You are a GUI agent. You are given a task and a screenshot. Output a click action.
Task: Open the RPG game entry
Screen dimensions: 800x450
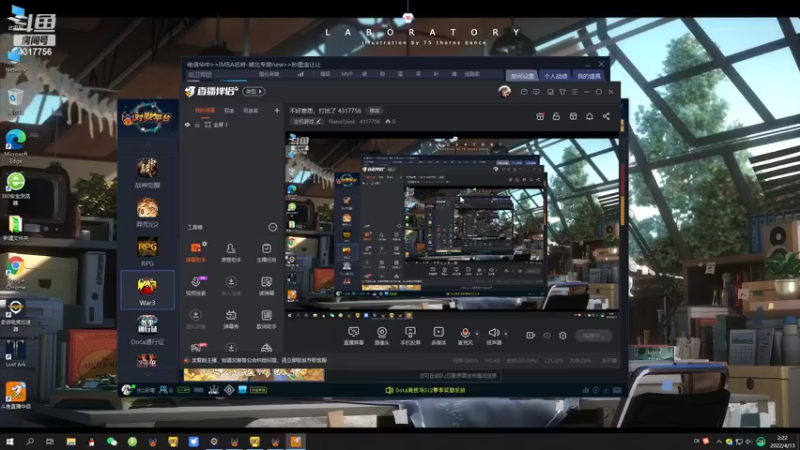[147, 252]
